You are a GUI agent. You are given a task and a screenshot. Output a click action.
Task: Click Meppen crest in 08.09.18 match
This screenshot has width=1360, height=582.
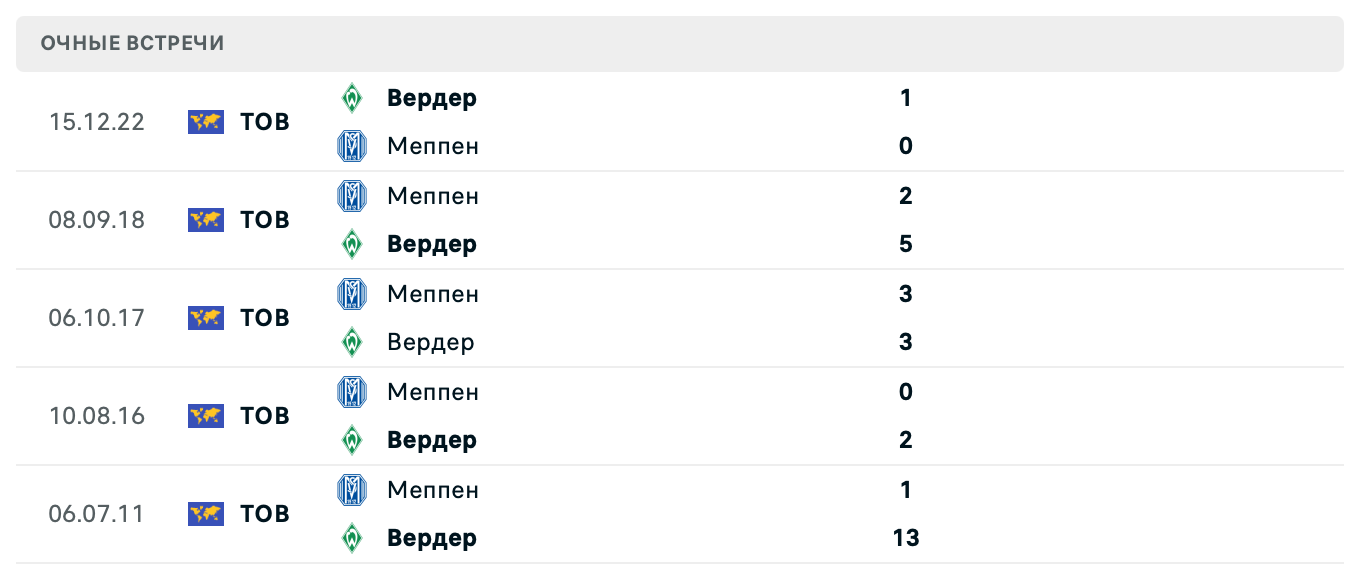[x=351, y=196]
